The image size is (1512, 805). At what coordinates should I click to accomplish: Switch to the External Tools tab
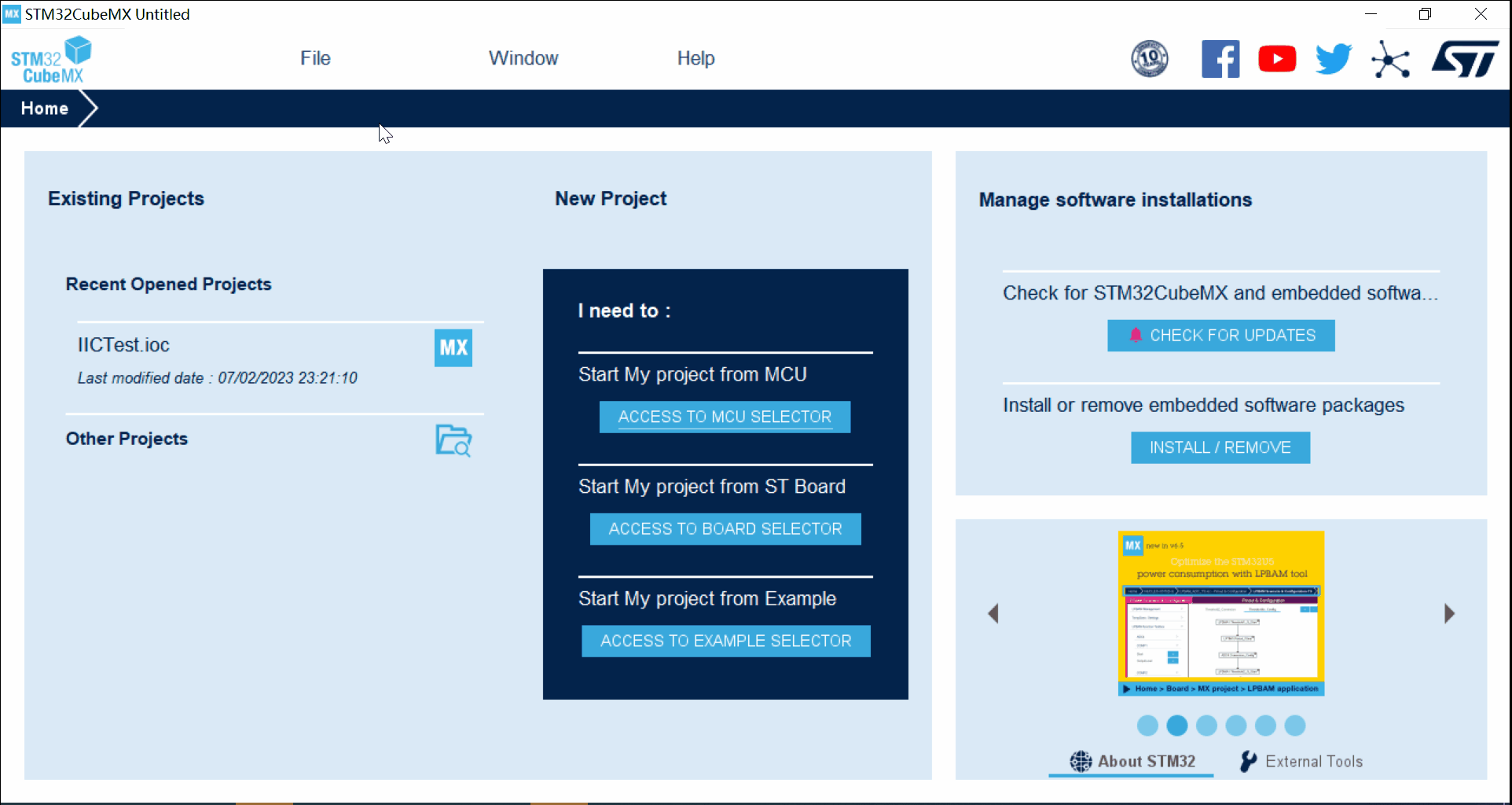tap(1301, 761)
